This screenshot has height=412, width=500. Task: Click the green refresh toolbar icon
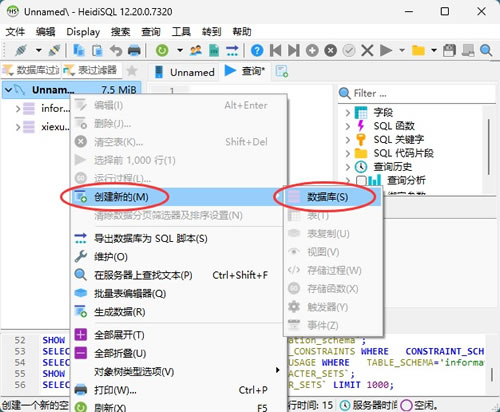click(x=162, y=51)
